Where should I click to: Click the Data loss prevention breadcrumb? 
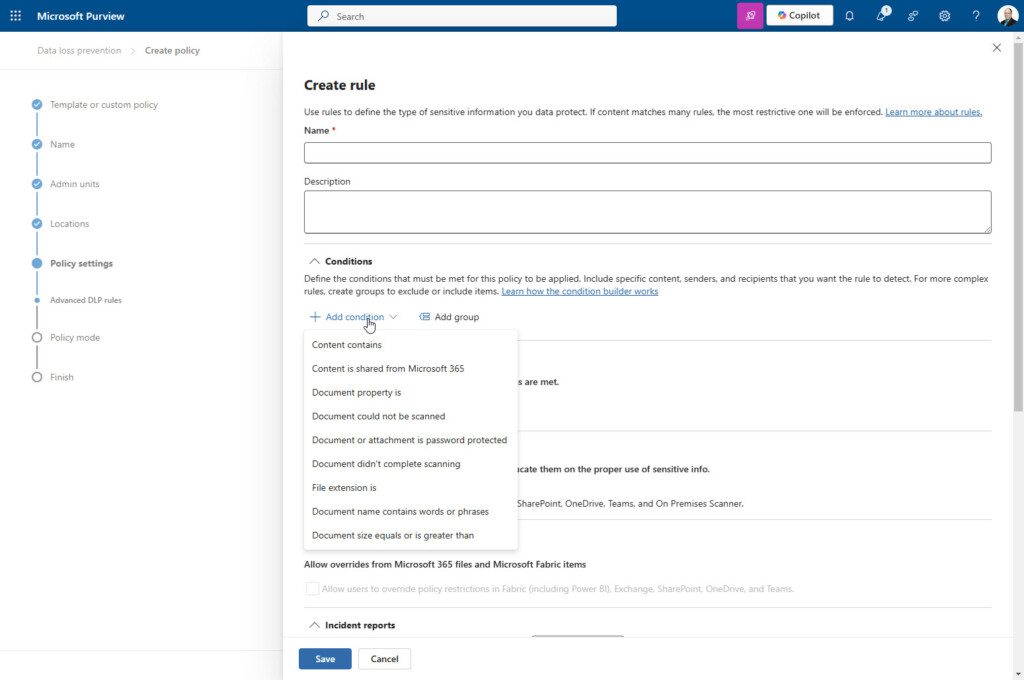[x=79, y=51]
